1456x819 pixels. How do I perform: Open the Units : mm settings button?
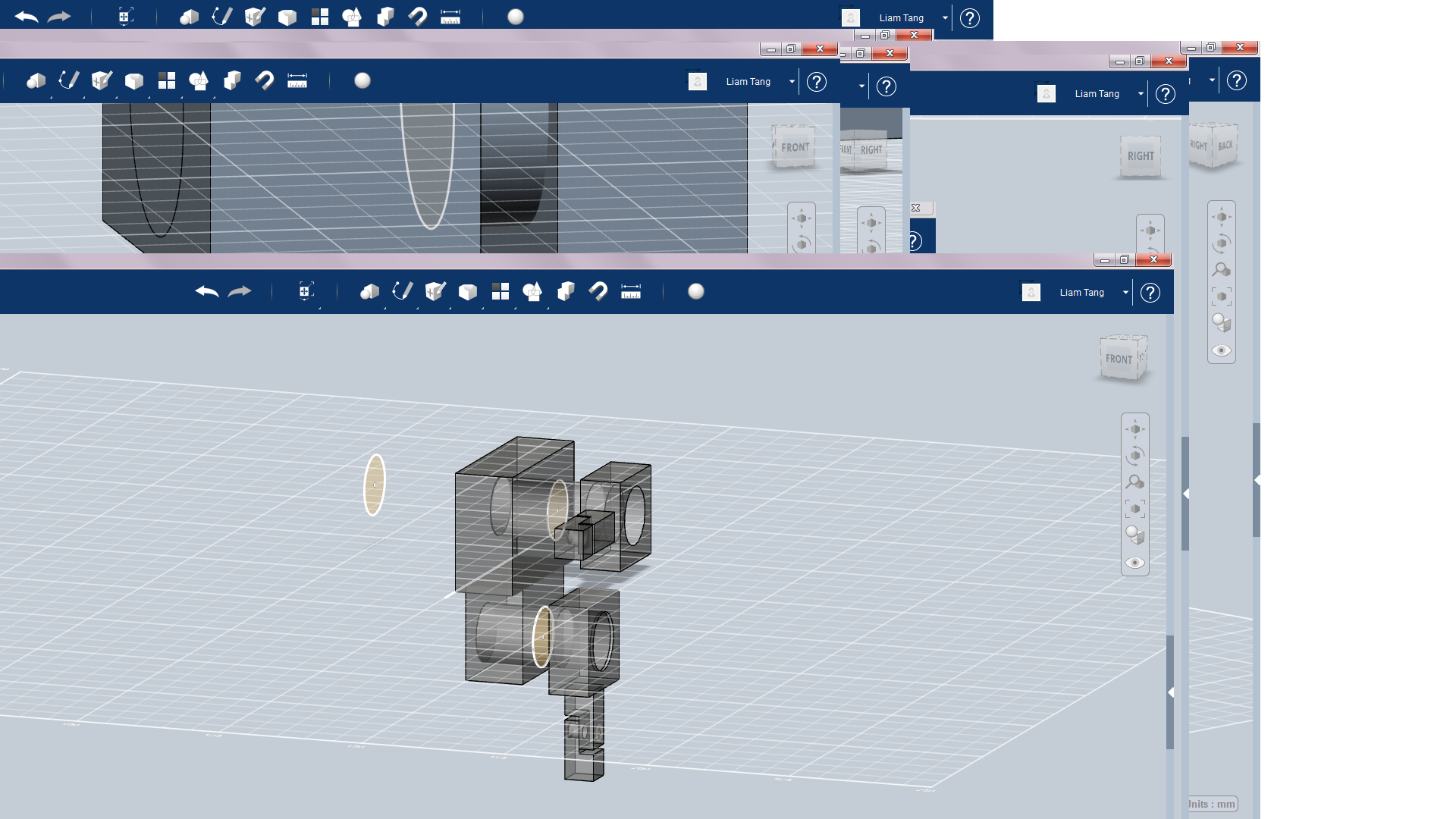click(1213, 804)
